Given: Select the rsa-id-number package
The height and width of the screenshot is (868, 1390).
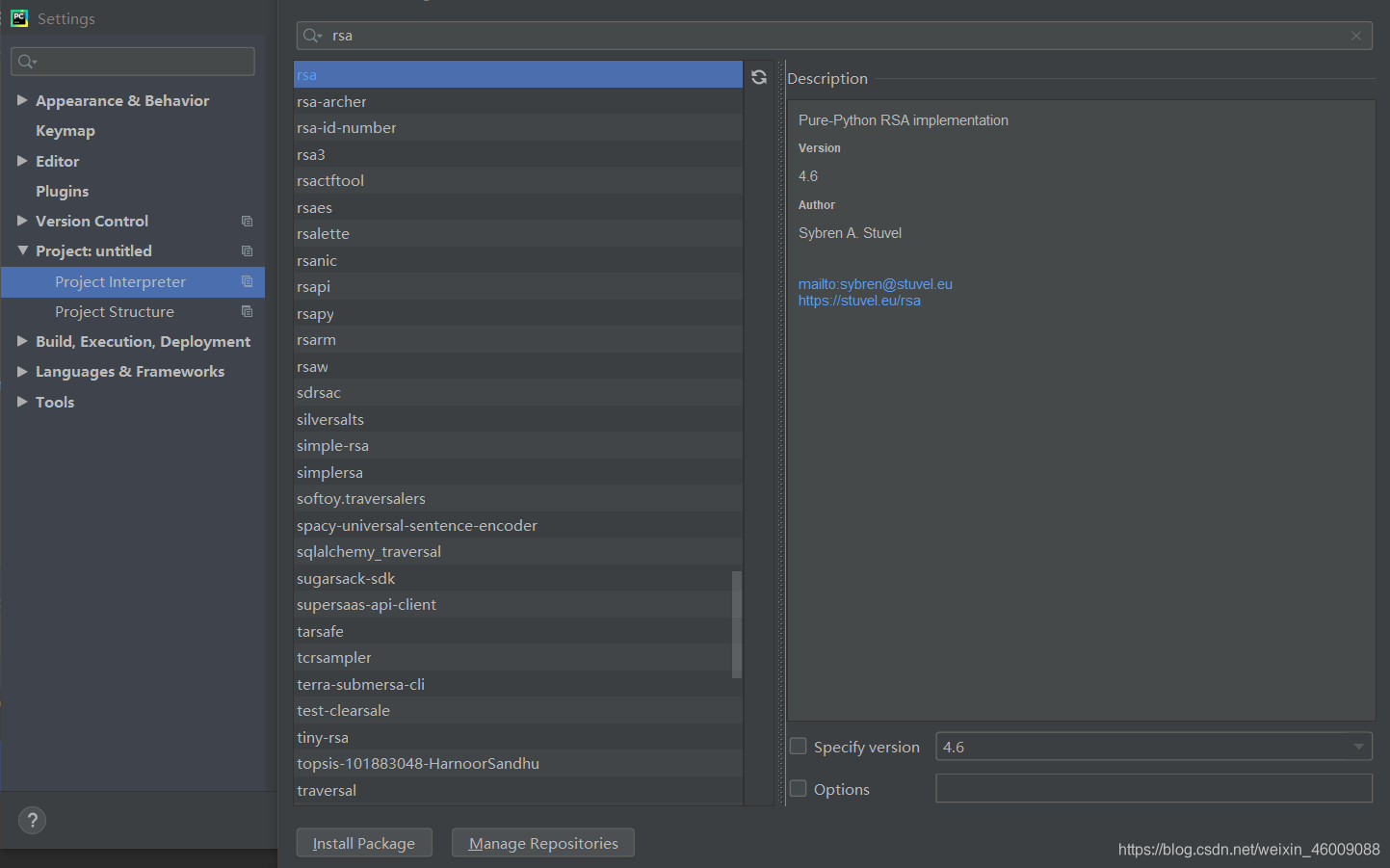Looking at the screenshot, I should tap(518, 128).
